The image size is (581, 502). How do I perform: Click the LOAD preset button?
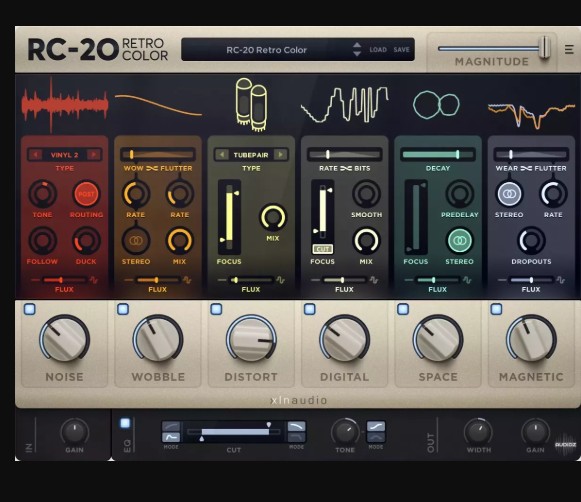click(378, 50)
